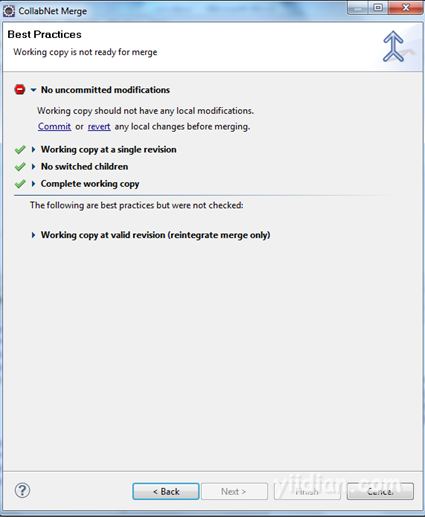Click the green checkmark next to Working copy at a single revision
The width and height of the screenshot is (425, 517).
click(20, 150)
